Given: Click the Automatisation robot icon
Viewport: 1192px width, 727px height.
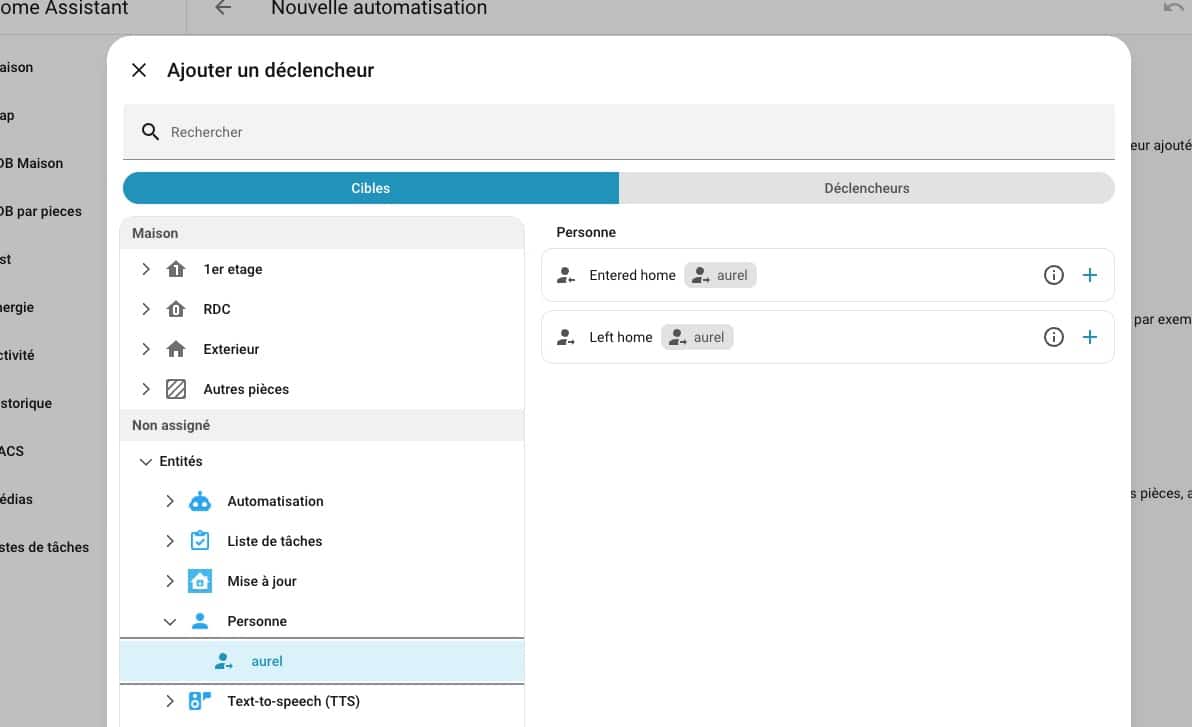Looking at the screenshot, I should click(x=200, y=501).
